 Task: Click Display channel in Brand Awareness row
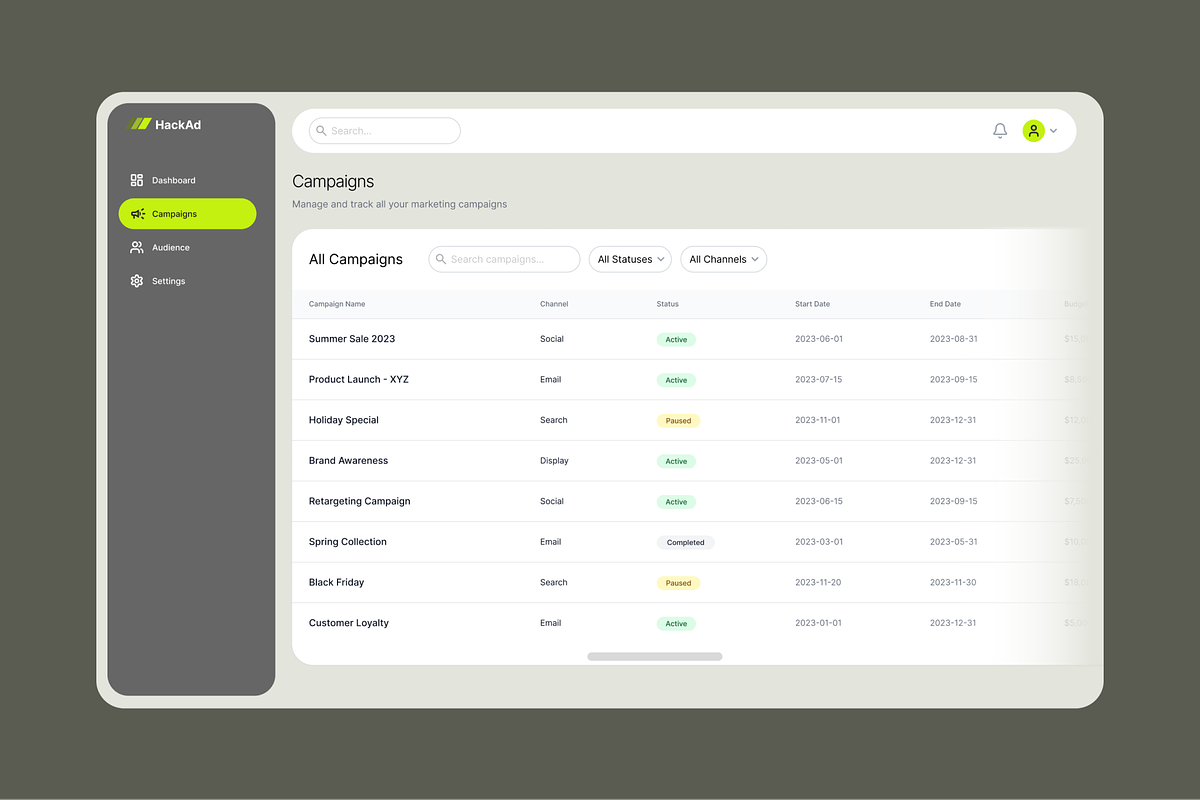pos(554,461)
